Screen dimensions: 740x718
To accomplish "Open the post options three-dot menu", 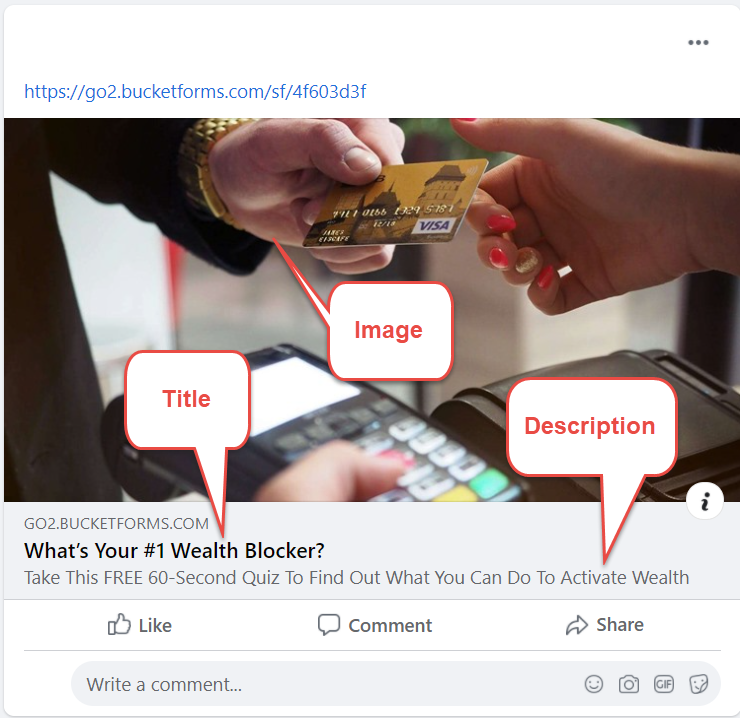I will pos(698,42).
